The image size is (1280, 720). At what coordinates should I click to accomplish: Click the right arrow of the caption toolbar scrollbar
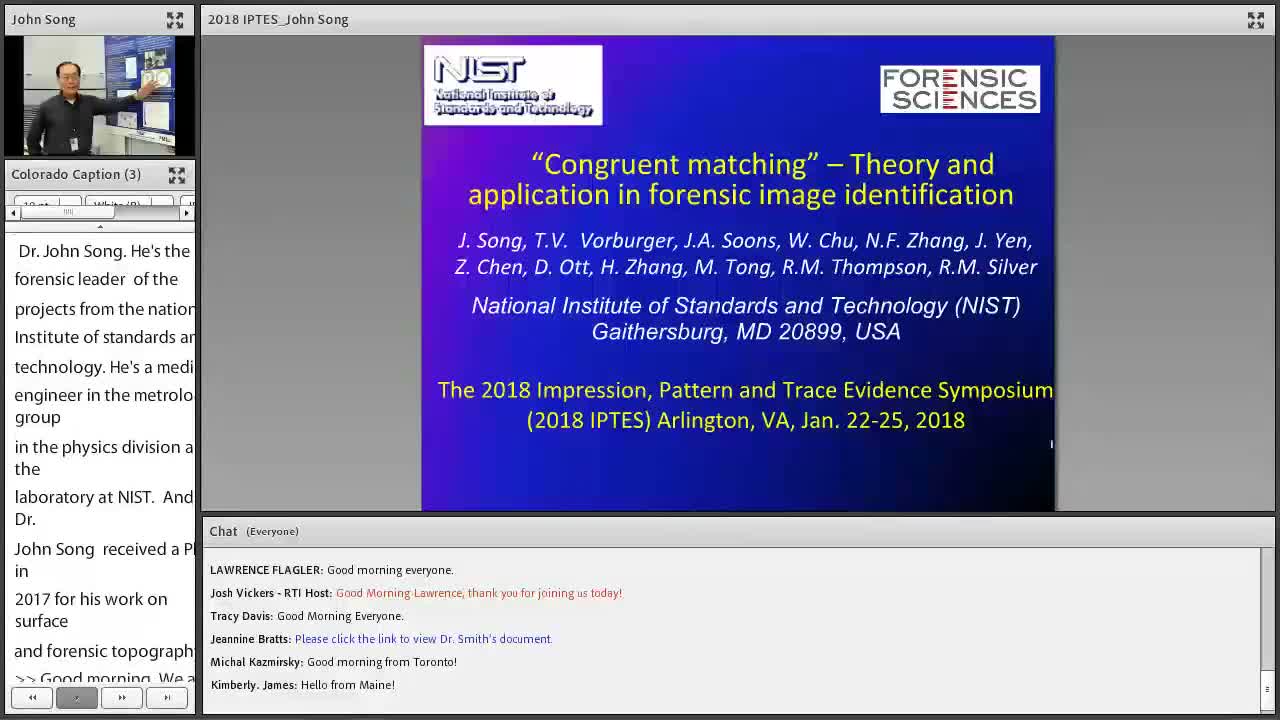[186, 212]
